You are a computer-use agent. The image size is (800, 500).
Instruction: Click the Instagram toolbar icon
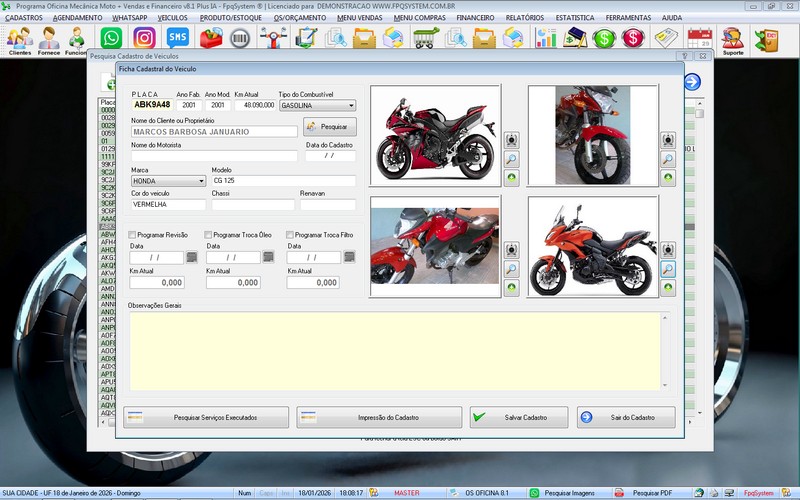(x=144, y=39)
